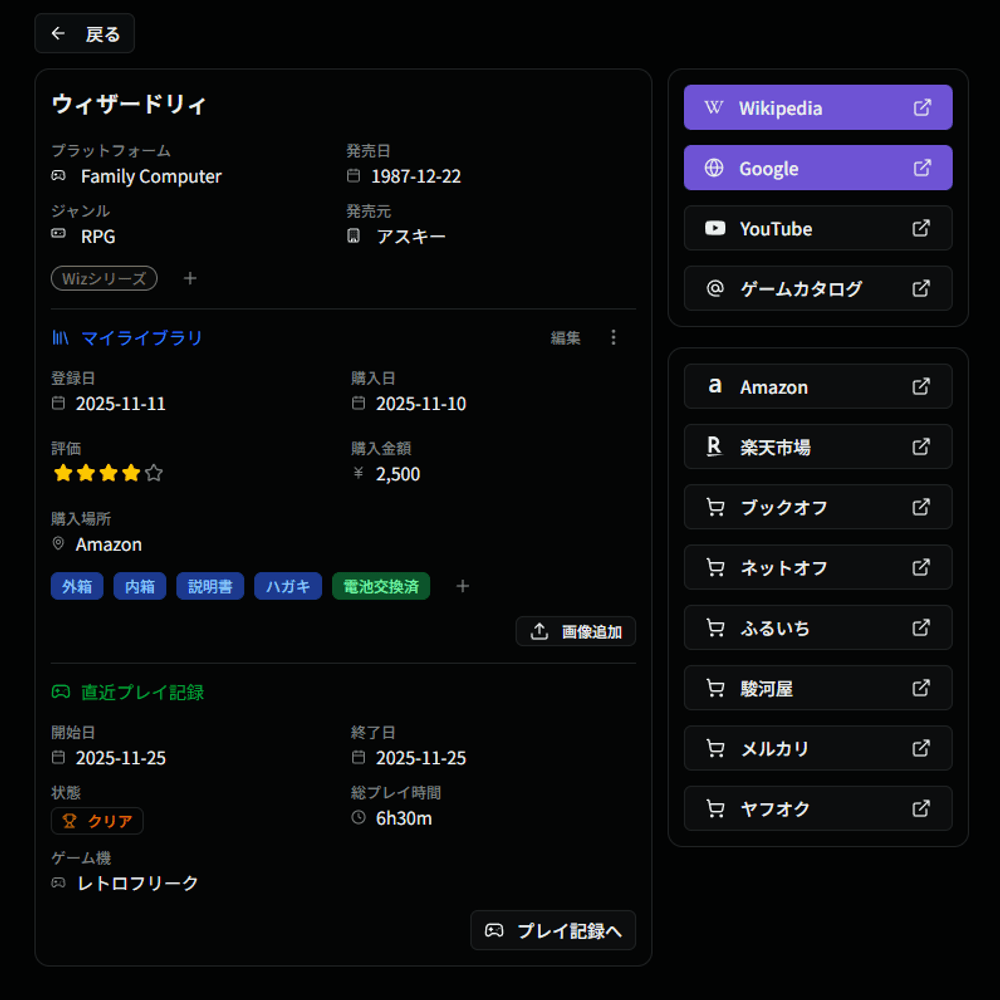Click the 画像追加 upload button

pyautogui.click(x=576, y=631)
